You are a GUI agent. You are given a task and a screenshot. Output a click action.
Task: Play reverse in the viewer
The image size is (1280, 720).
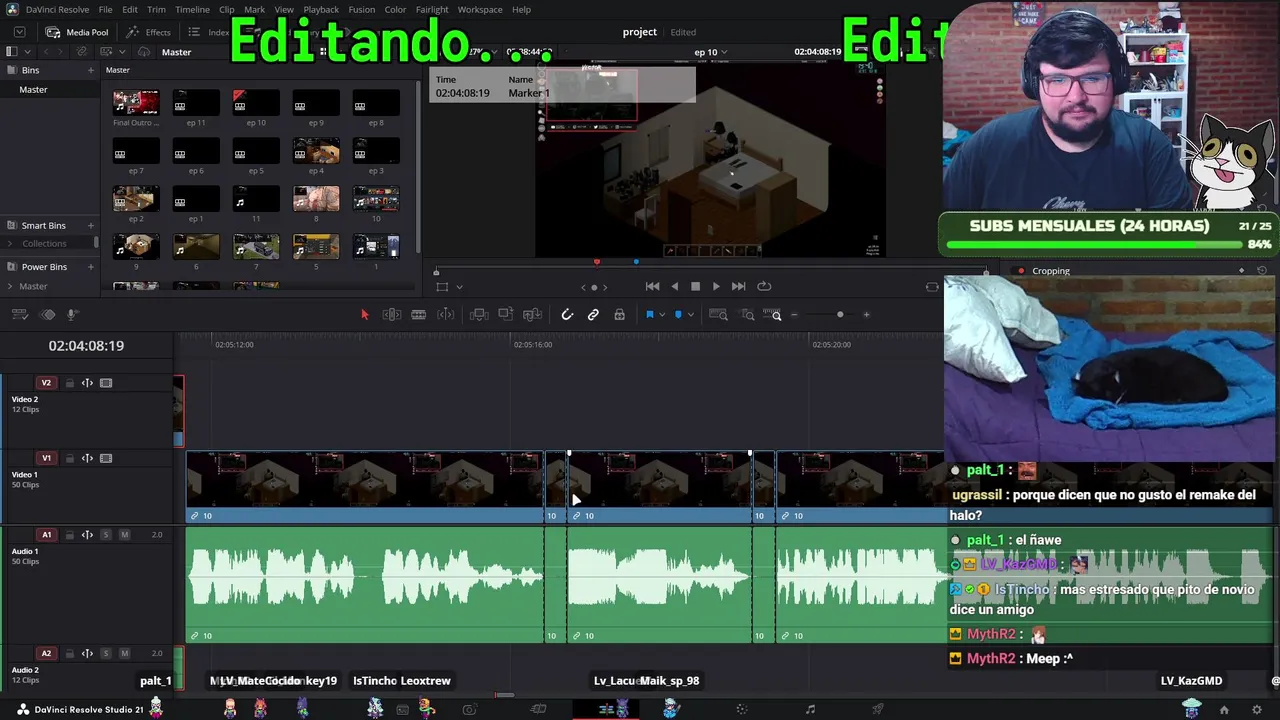coord(674,286)
